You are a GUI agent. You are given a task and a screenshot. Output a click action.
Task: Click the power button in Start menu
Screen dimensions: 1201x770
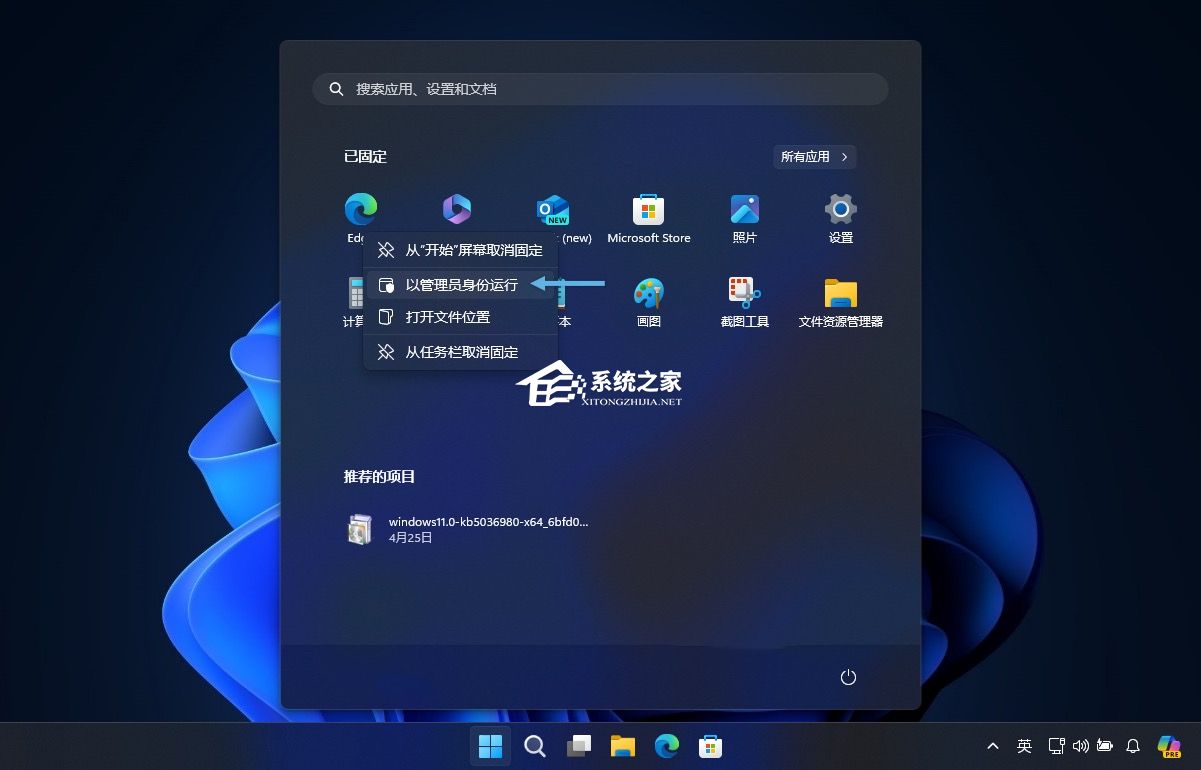click(x=848, y=677)
